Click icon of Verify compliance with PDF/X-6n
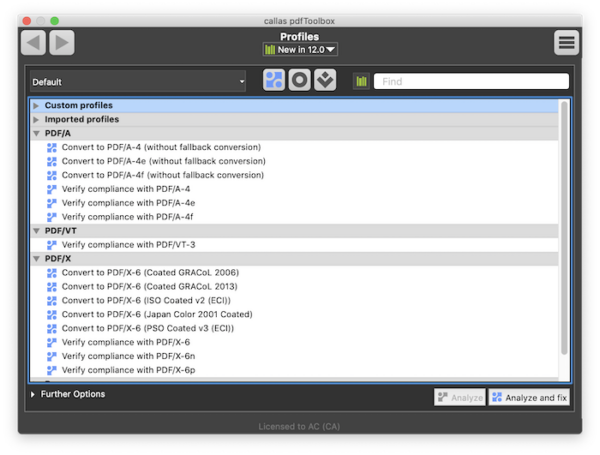This screenshot has height=455, width=600. click(52, 356)
